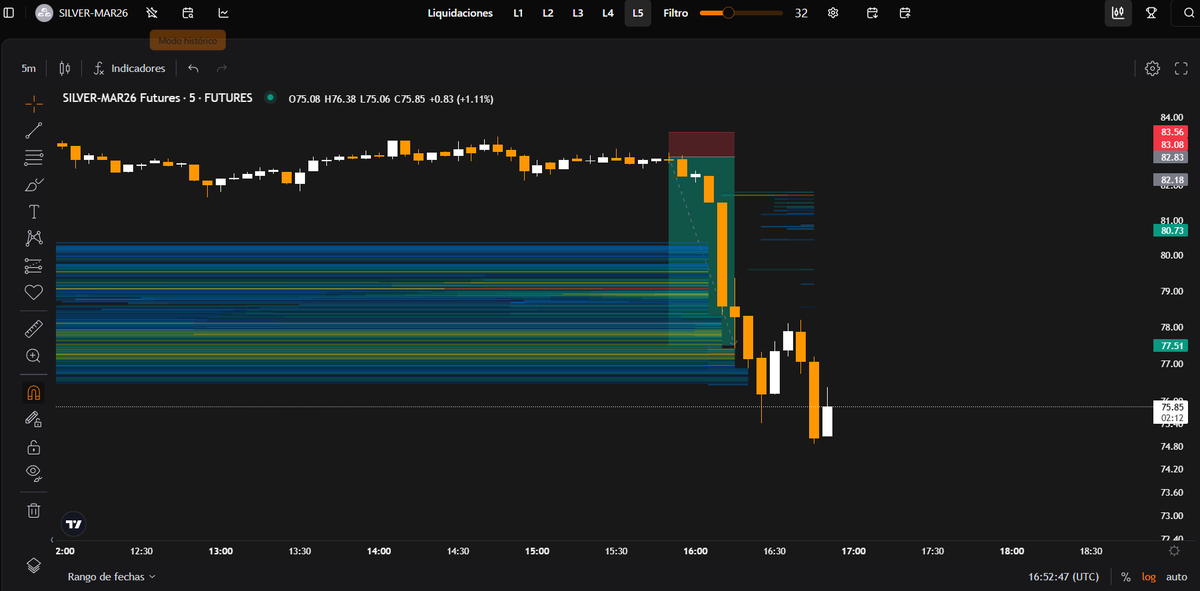Open the object tree layers icon
1200x591 pixels.
coord(34,565)
